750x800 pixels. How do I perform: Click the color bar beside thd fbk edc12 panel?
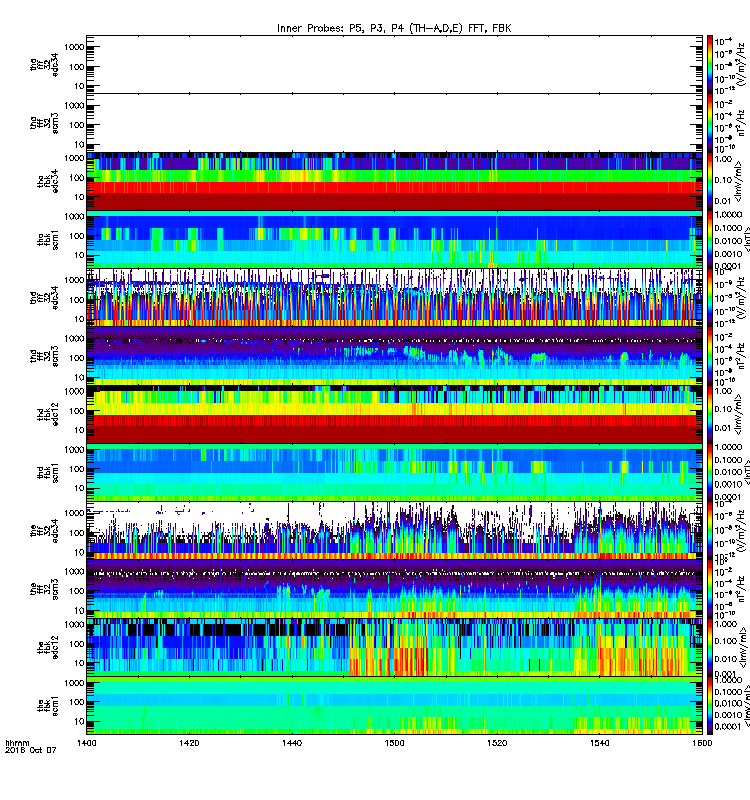pyautogui.click(x=710, y=414)
